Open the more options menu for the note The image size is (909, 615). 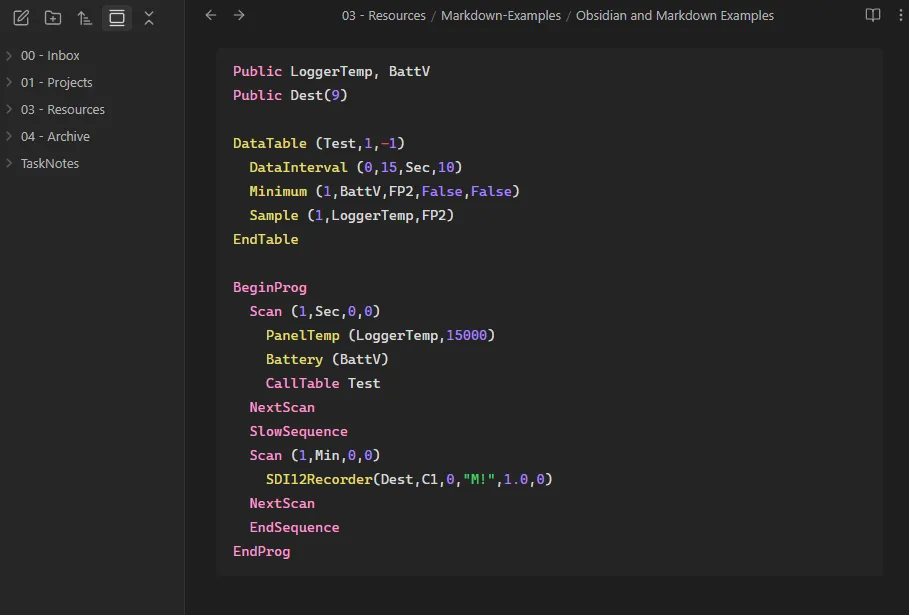[900, 15]
